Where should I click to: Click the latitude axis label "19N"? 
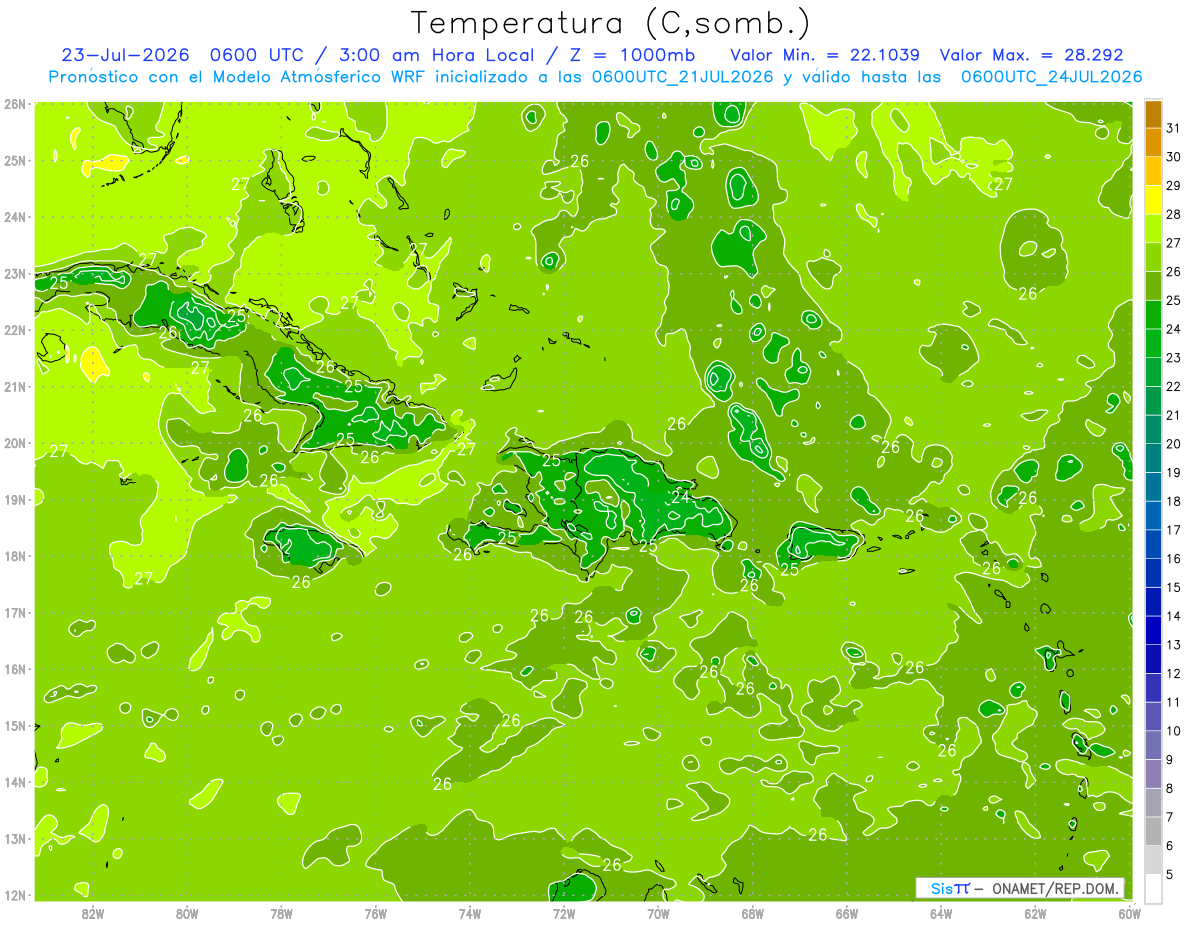click(15, 500)
